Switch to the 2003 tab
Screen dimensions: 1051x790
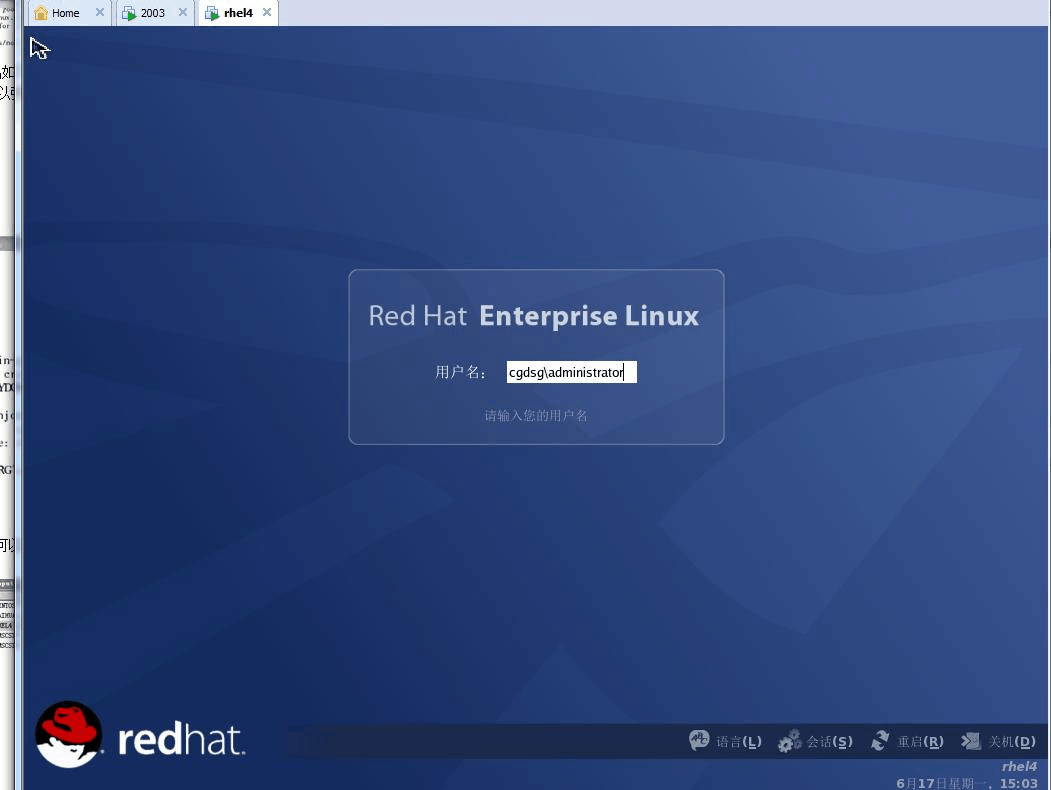[153, 13]
